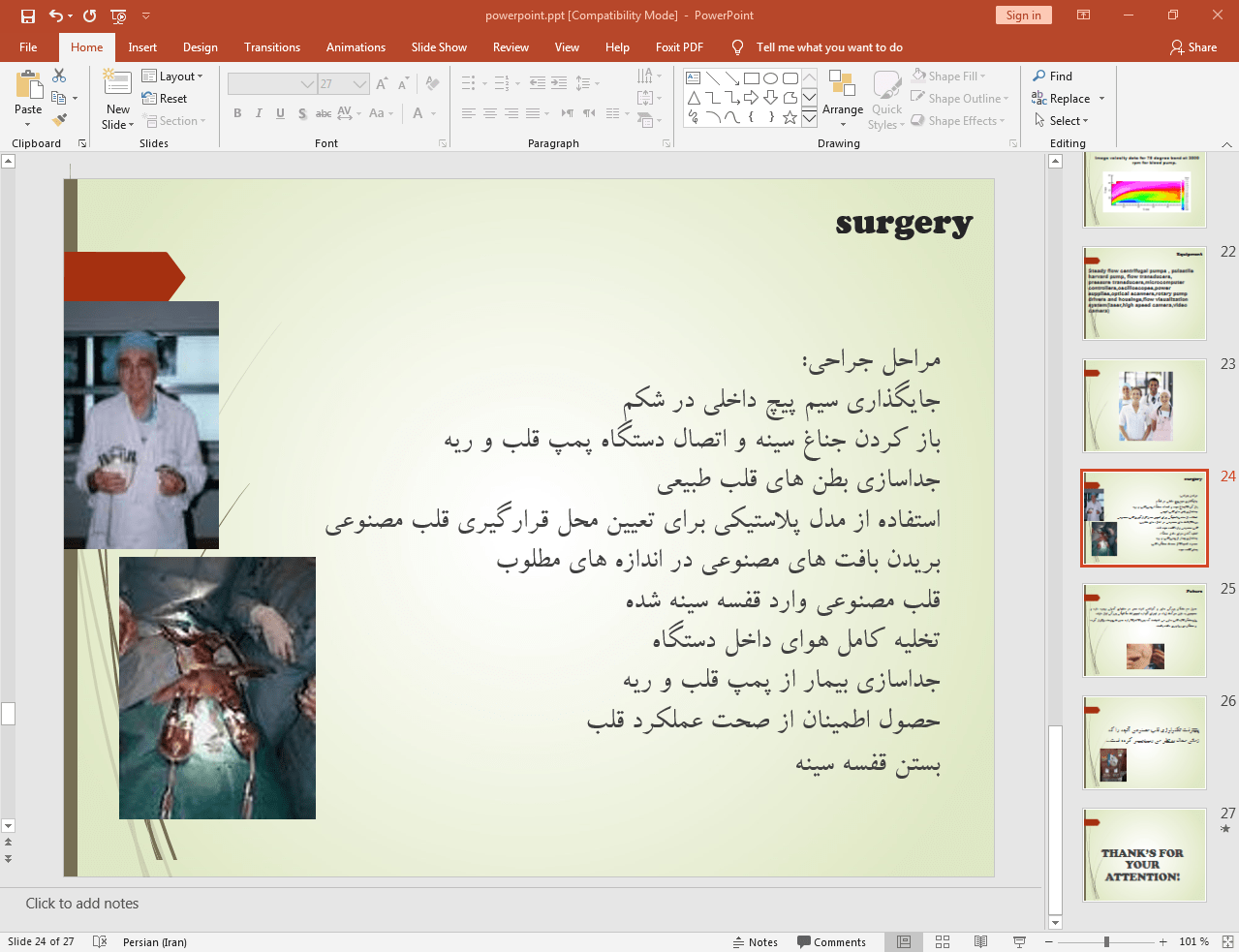Open Replace dropdown arrow
Viewport: 1239px width, 952px height.
tap(1101, 99)
